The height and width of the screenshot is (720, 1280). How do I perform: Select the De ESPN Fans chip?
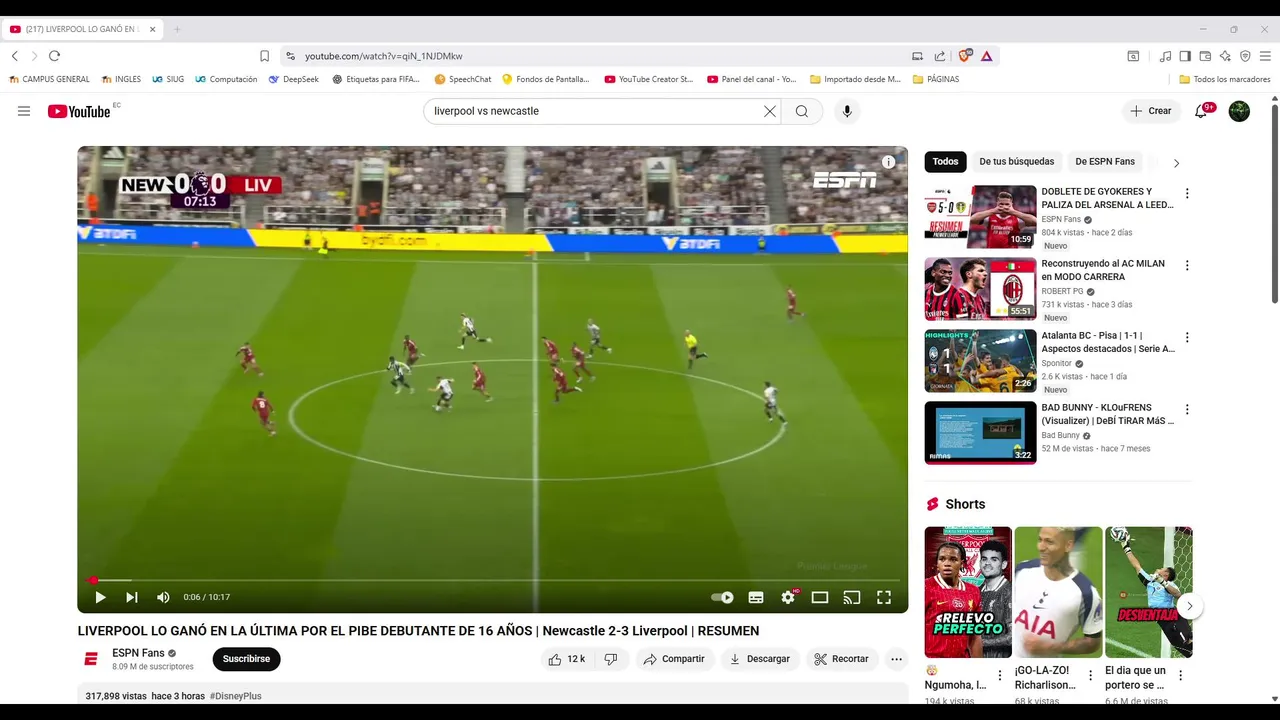coord(1105,161)
